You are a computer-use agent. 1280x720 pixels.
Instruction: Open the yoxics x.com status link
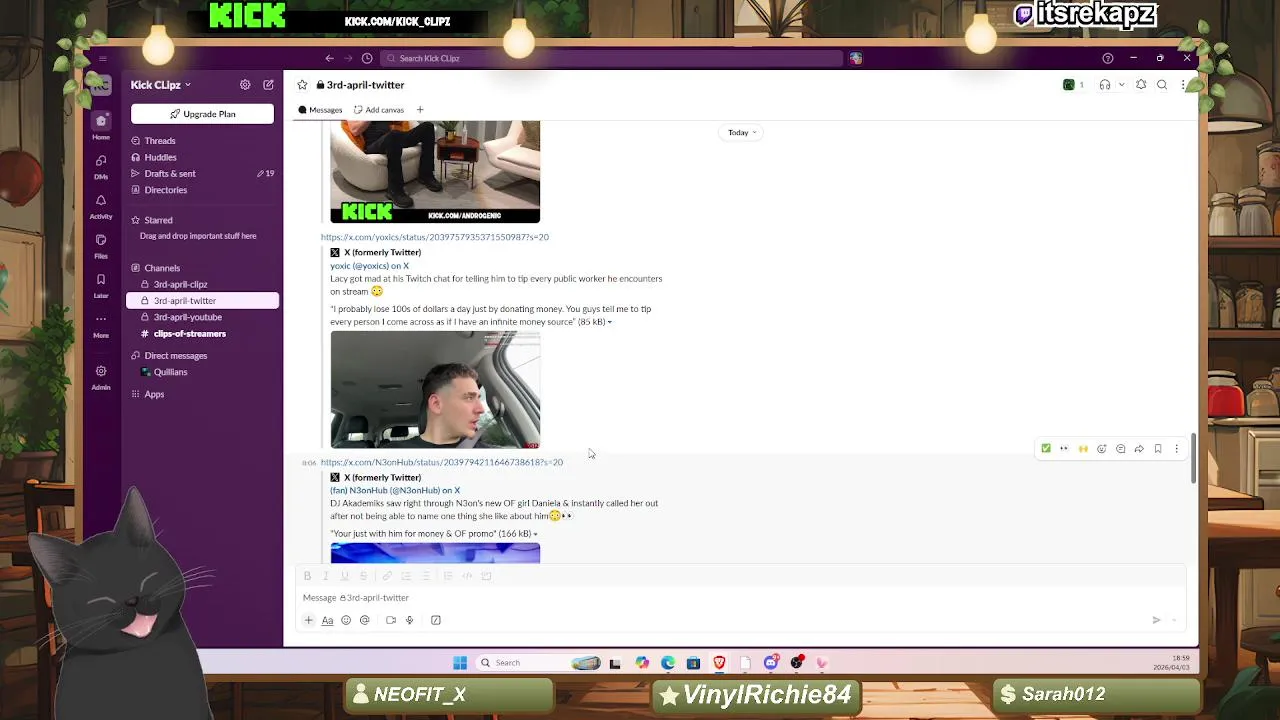435,237
